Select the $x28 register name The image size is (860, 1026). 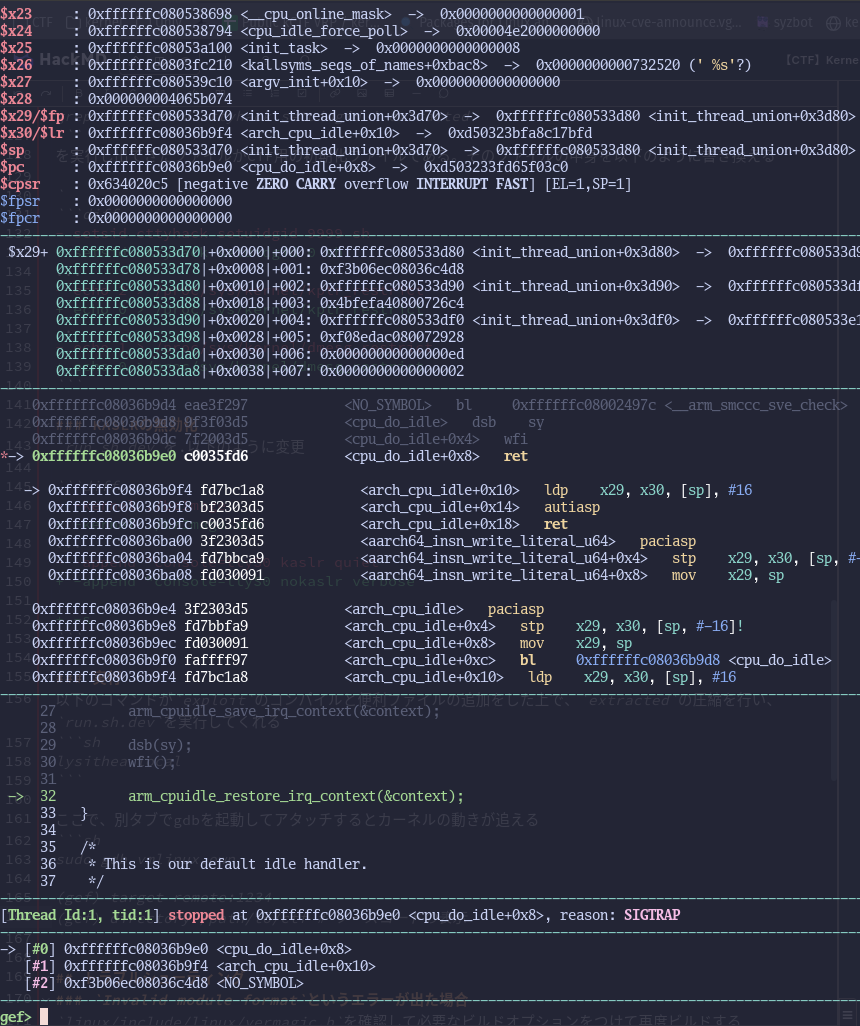coord(16,99)
